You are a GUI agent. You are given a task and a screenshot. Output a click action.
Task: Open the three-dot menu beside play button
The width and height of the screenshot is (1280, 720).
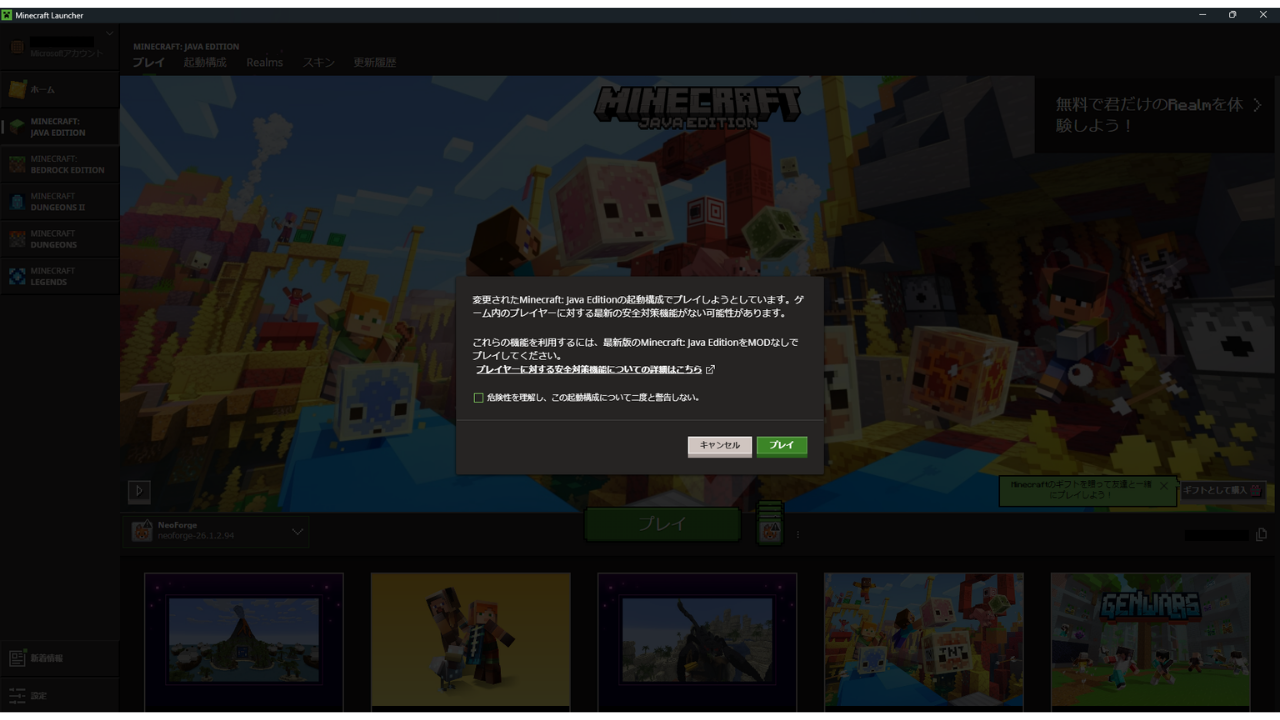click(797, 535)
